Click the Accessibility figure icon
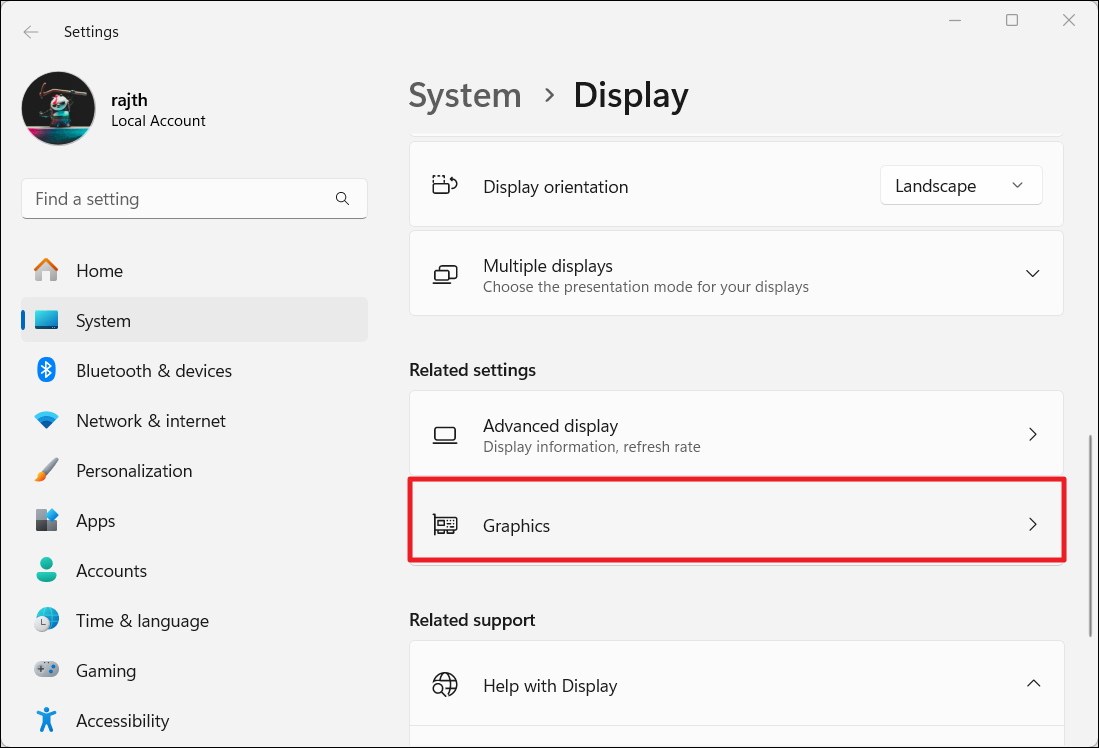Screen dimensions: 1099x748 (x=46, y=721)
